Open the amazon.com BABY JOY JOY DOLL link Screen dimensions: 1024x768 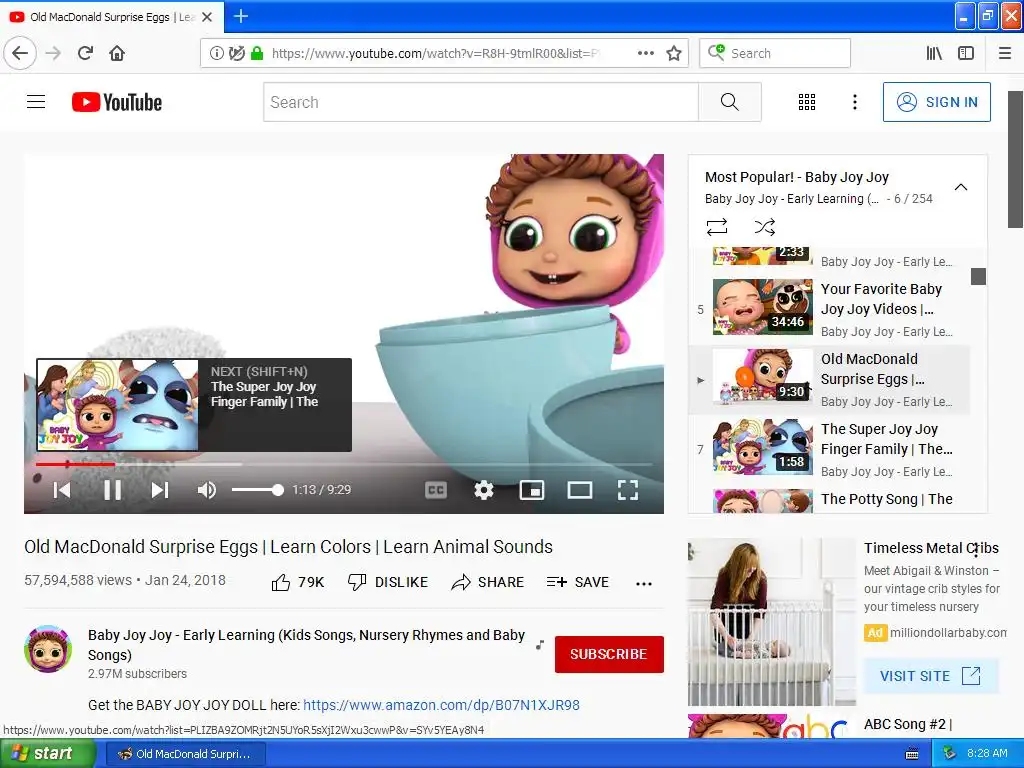[x=441, y=705]
